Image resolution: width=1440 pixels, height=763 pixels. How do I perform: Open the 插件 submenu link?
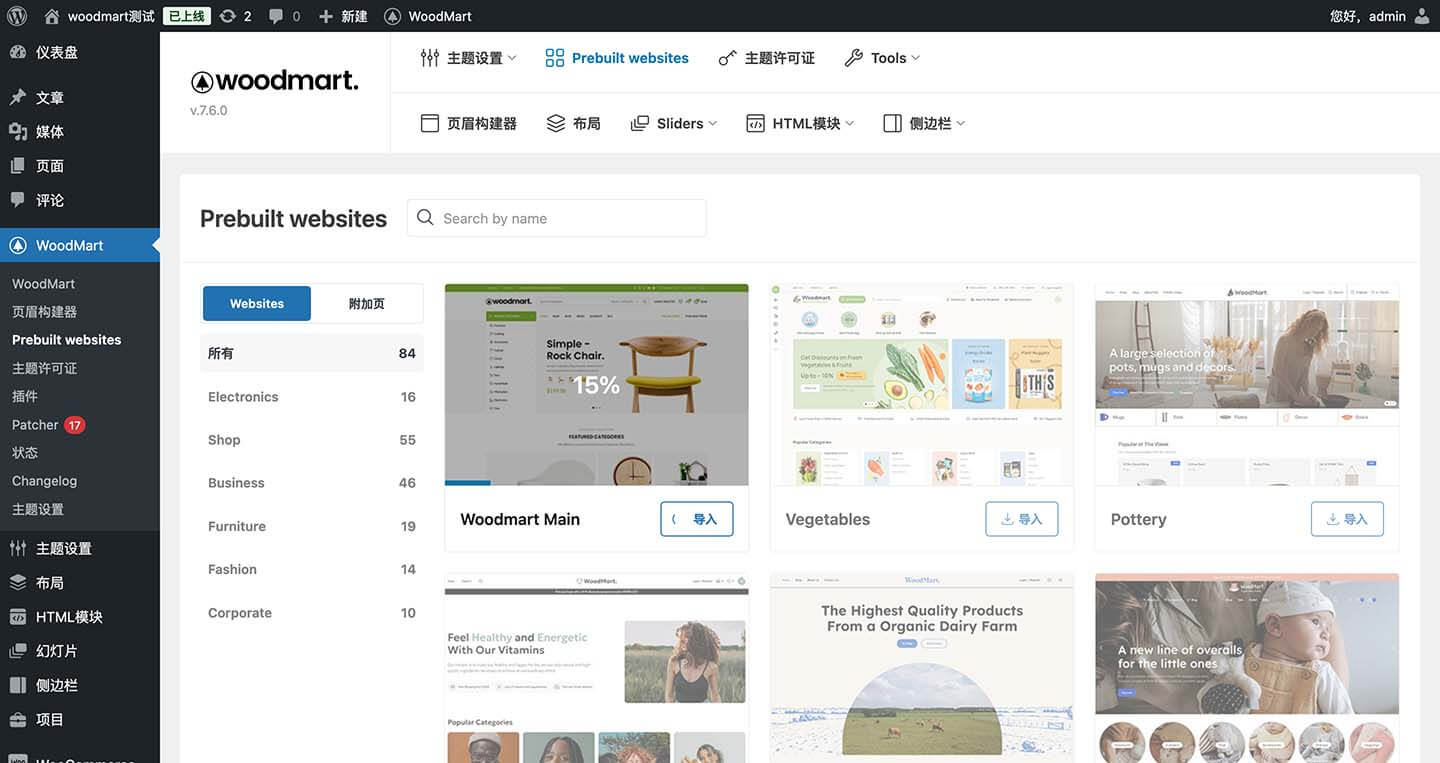25,396
